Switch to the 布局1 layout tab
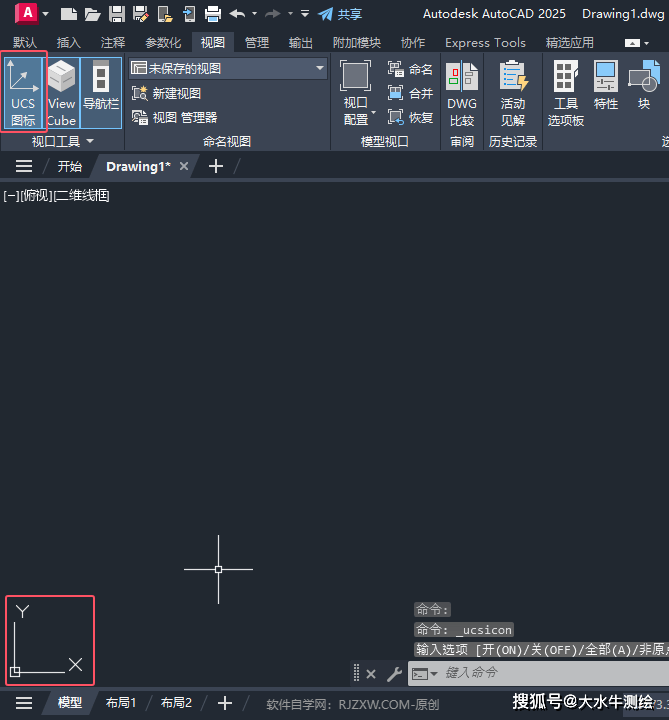 click(121, 703)
